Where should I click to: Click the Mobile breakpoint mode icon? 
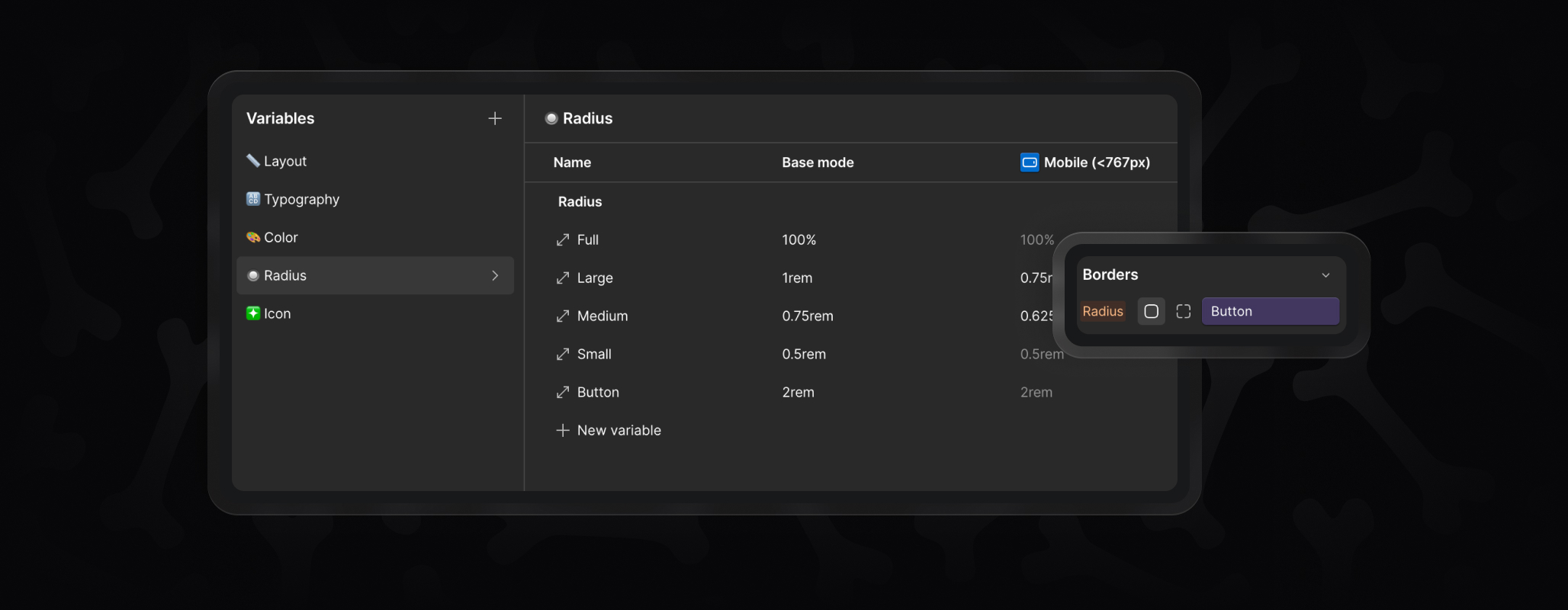(1030, 162)
